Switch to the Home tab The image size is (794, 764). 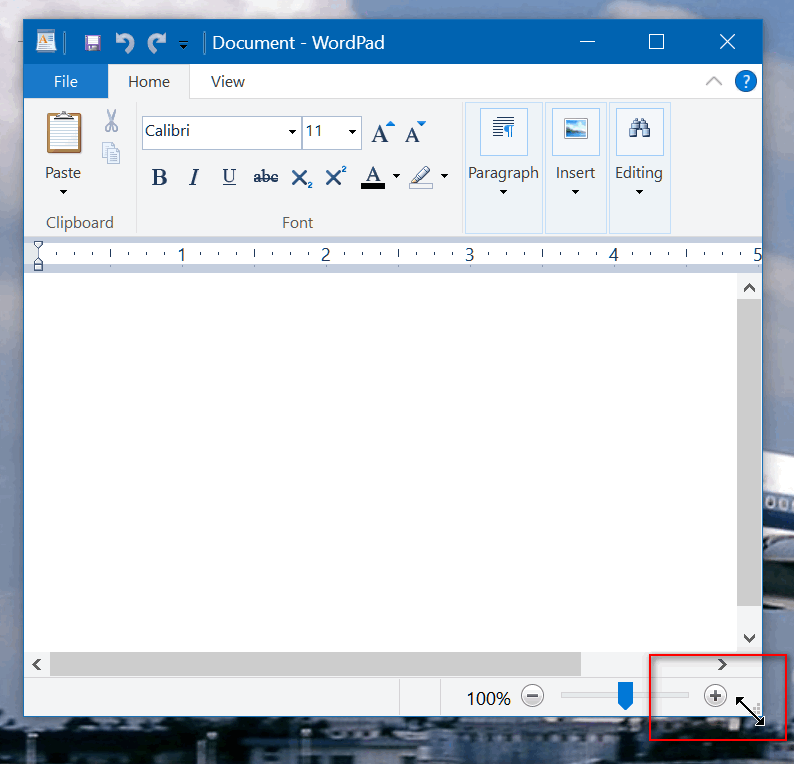point(149,82)
